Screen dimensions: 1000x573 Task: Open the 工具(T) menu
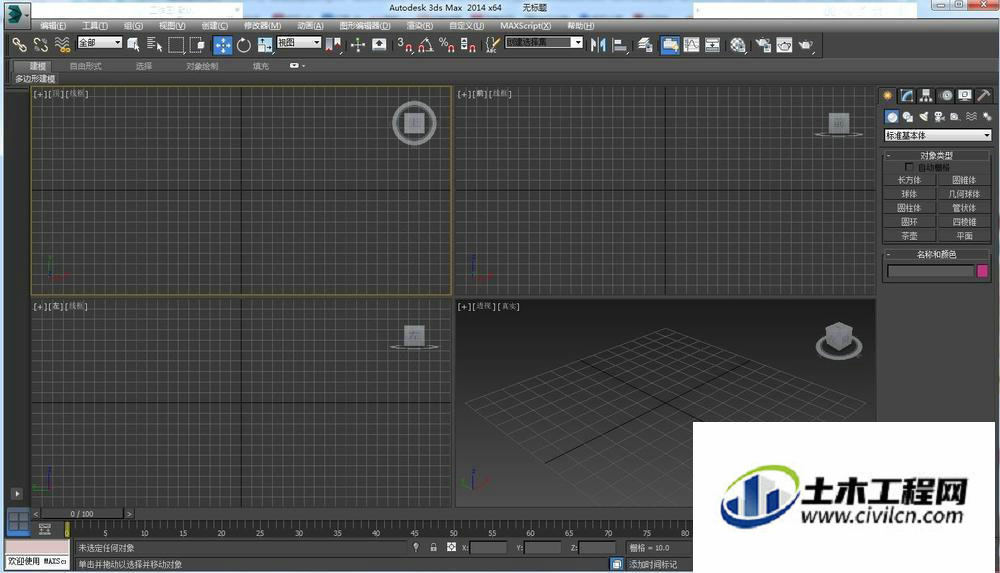tap(94, 26)
